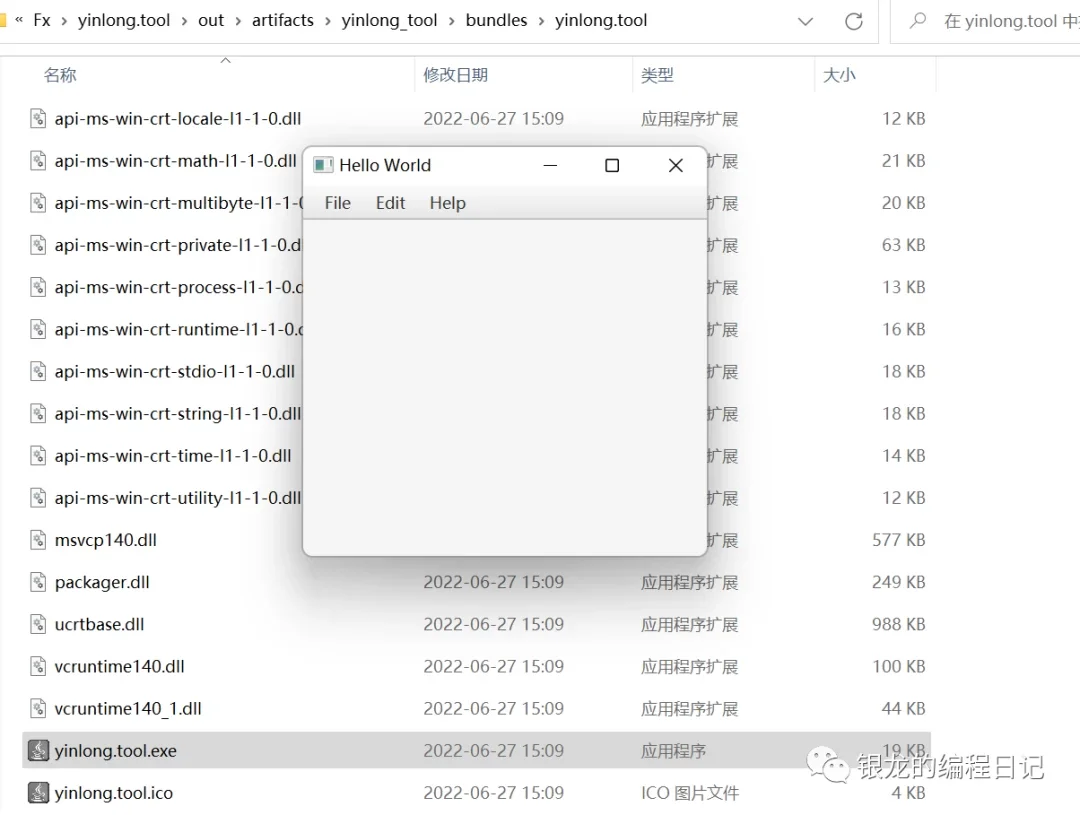Navigate to the bundles folder via breadcrumb
This screenshot has height=815, width=1080.
pyautogui.click(x=497, y=19)
